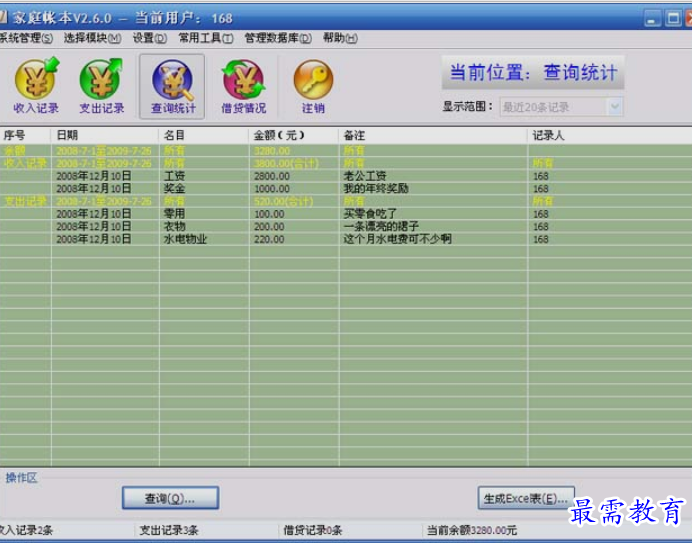692x543 pixels.
Task: Minimize the 家庭帐本 window
Action: point(652,19)
